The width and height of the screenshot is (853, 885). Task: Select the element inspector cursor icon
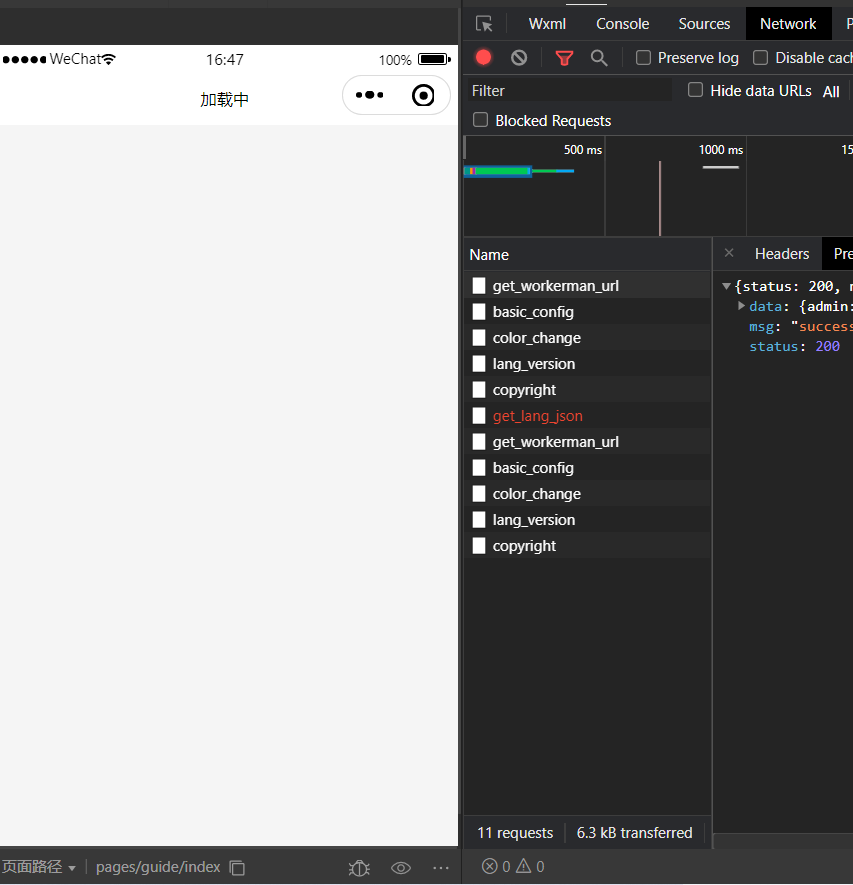pos(484,24)
